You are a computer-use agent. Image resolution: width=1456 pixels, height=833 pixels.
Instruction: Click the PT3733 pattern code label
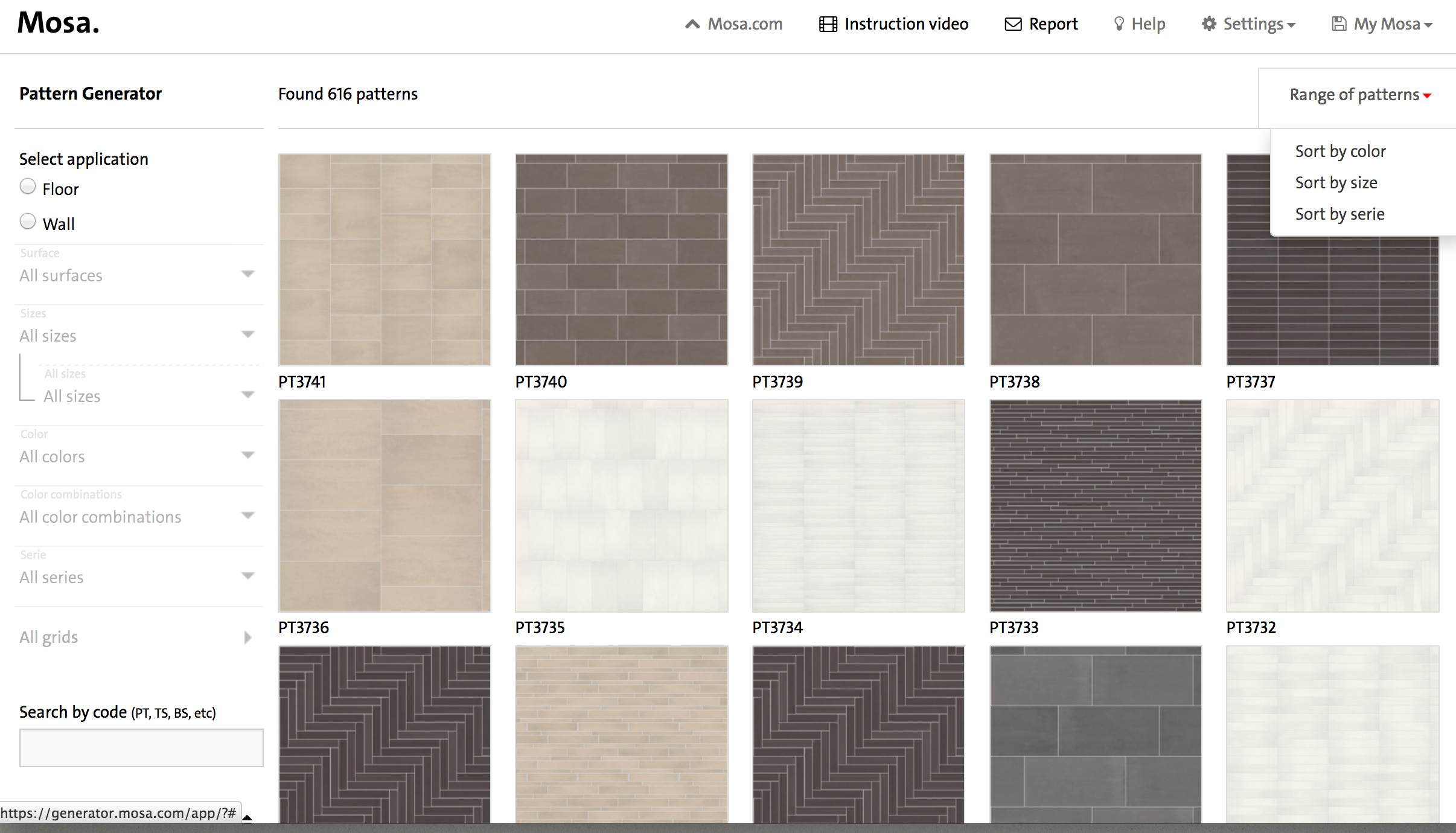pyautogui.click(x=1014, y=627)
